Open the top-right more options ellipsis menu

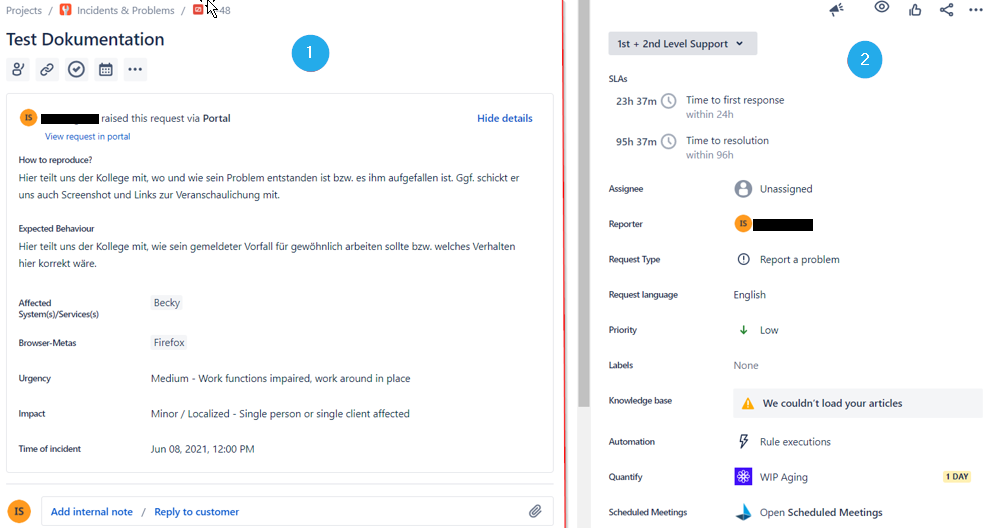coord(976,10)
